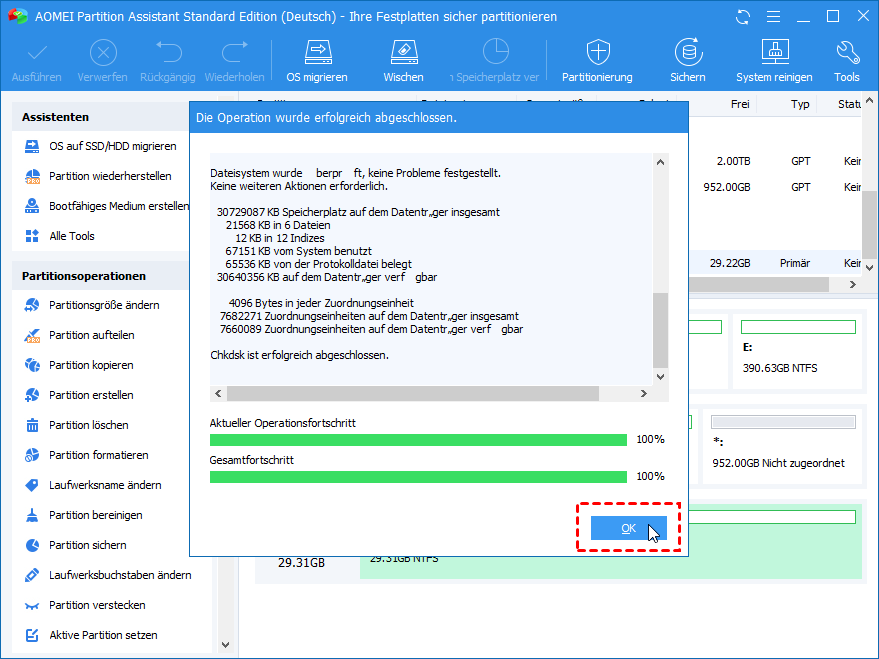879x659 pixels.
Task: Click the Partitionsoperationen section header
Action: 100,276
